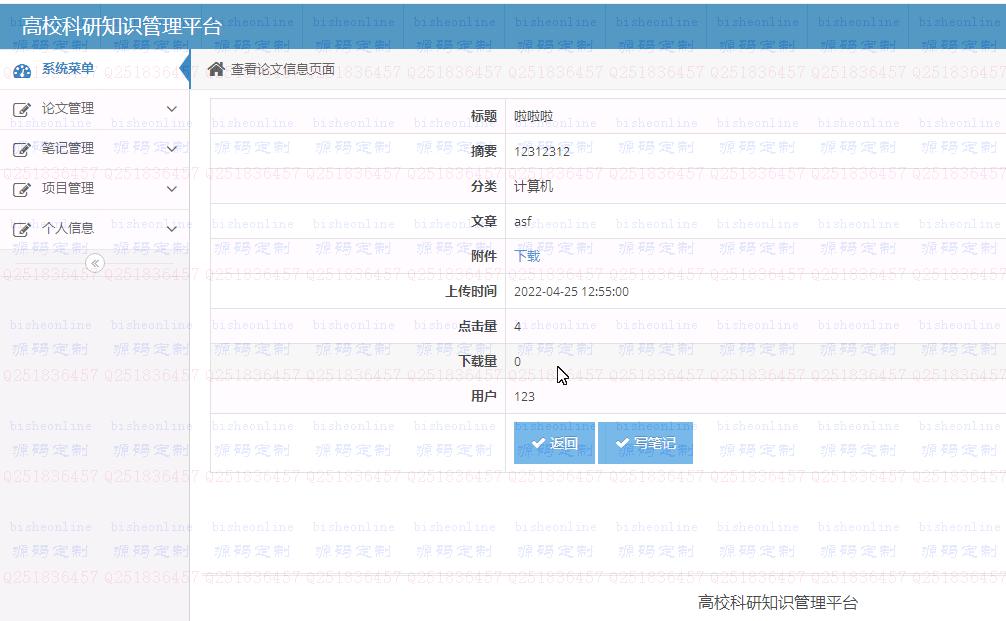The image size is (1006, 621).
Task: Click the 下载量 field label
Action: click(477, 361)
